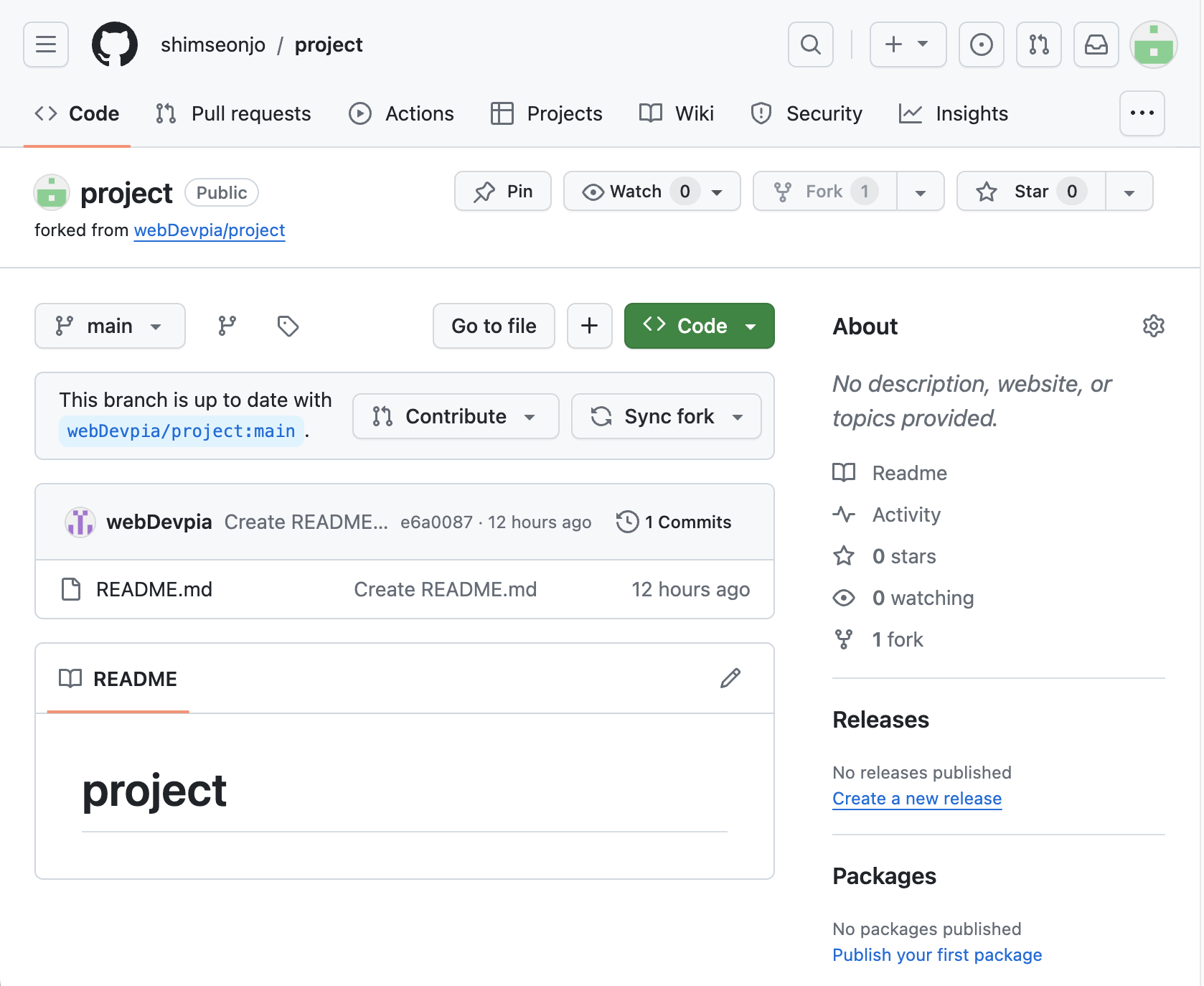Expand the Sync fork dropdown
The image size is (1204, 986).
click(666, 416)
